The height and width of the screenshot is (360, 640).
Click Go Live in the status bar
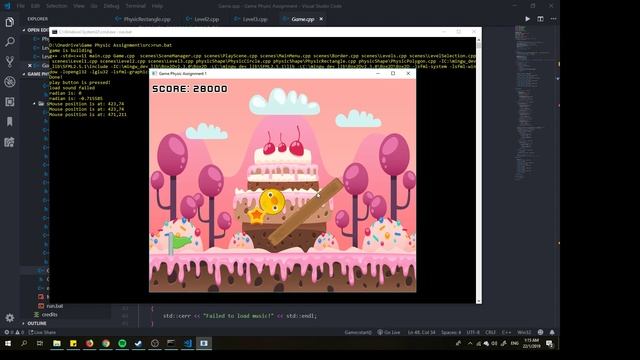pyautogui.click(x=389, y=332)
